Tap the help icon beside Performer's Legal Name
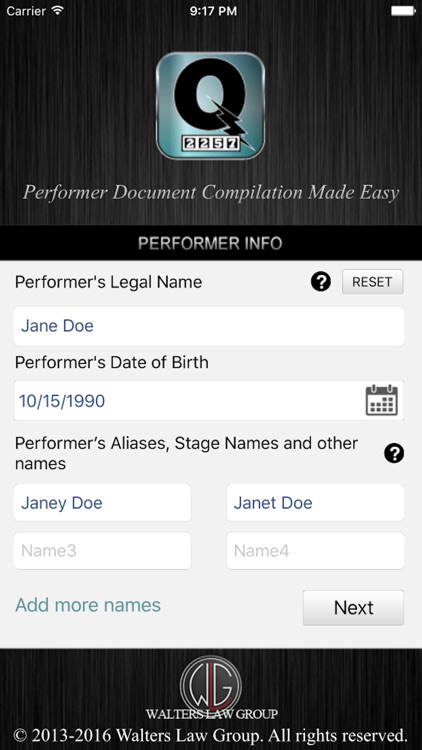This screenshot has height=750, width=422. point(321,282)
